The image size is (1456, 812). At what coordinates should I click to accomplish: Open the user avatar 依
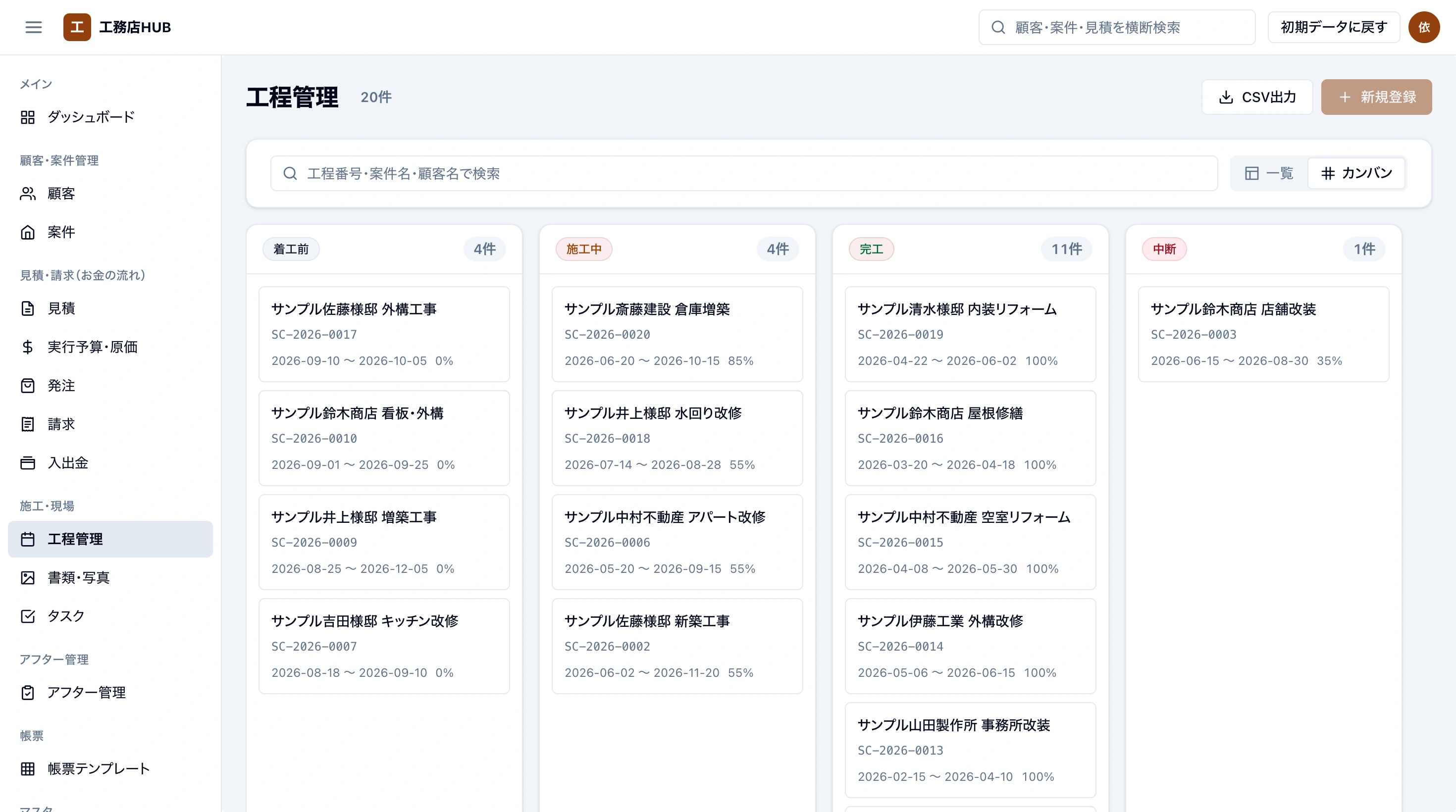click(1424, 27)
